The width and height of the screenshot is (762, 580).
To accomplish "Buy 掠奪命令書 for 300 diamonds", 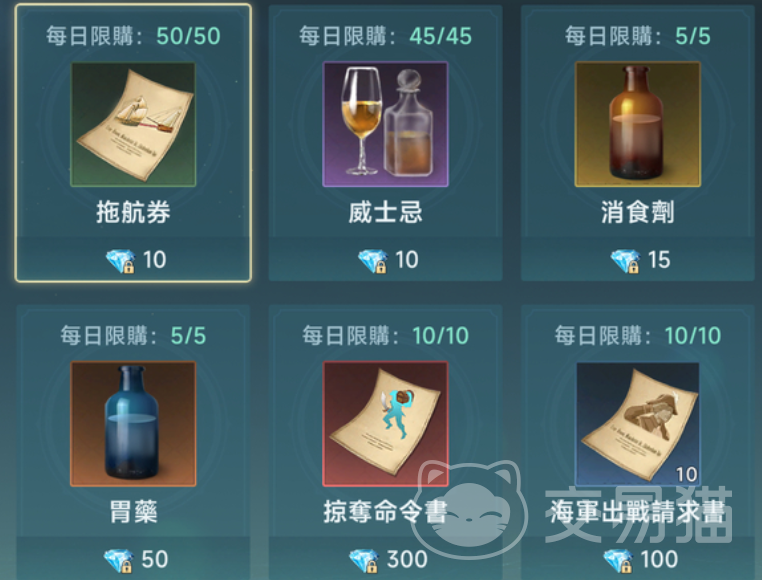I will (x=385, y=558).
